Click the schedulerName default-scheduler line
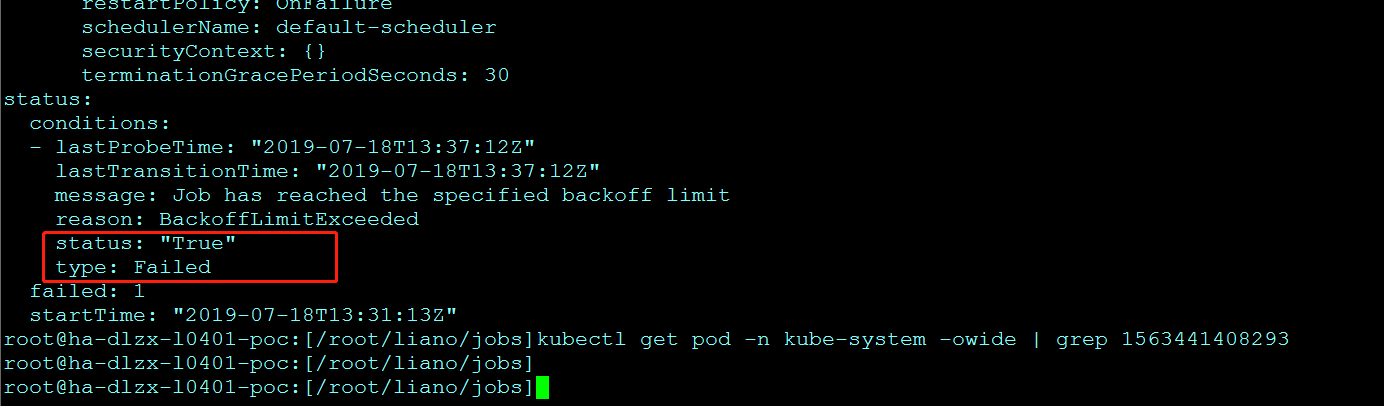Viewport: 1384px width, 406px height. 288,27
